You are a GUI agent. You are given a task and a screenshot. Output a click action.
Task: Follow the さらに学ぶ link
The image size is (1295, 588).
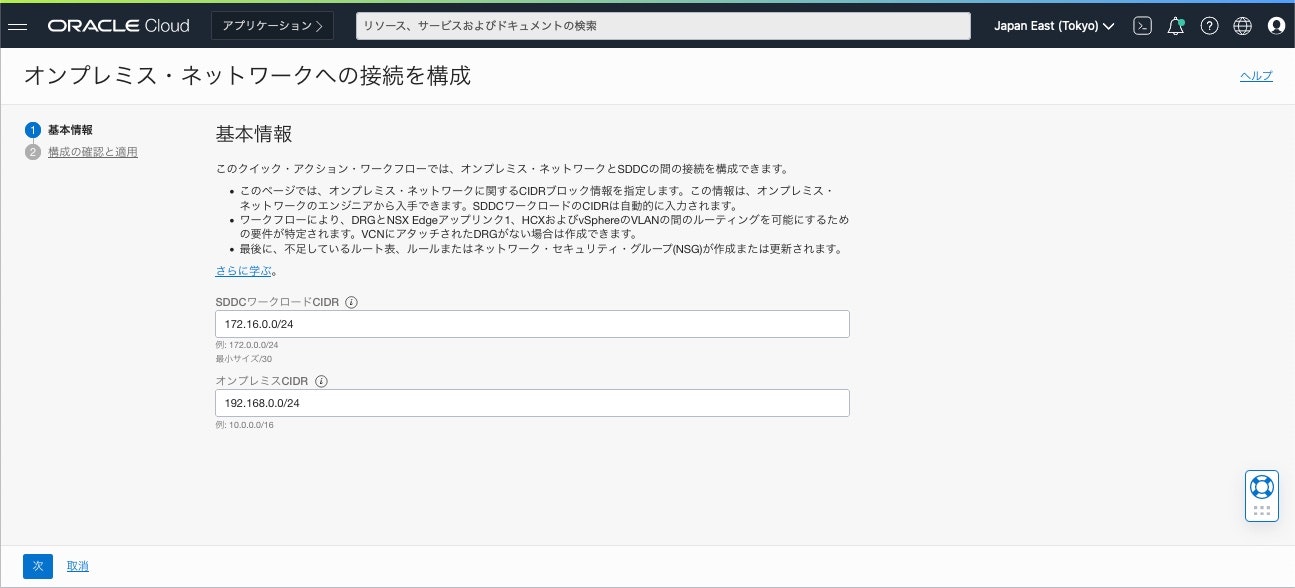(x=244, y=271)
